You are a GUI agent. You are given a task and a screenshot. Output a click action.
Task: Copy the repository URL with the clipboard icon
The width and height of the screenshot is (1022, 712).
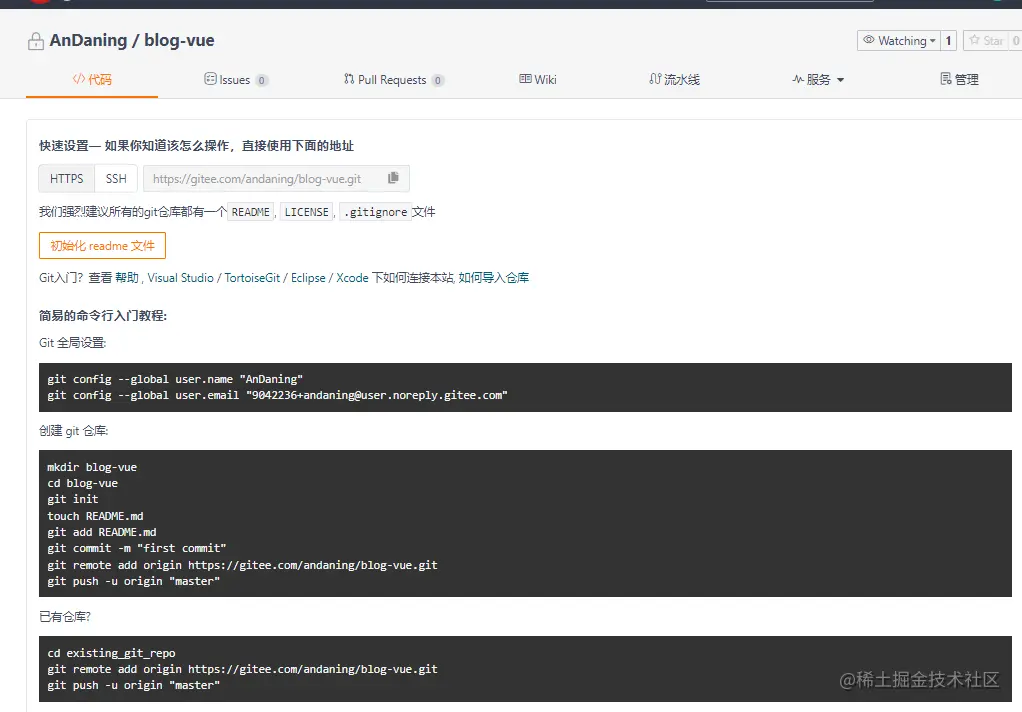(393, 178)
